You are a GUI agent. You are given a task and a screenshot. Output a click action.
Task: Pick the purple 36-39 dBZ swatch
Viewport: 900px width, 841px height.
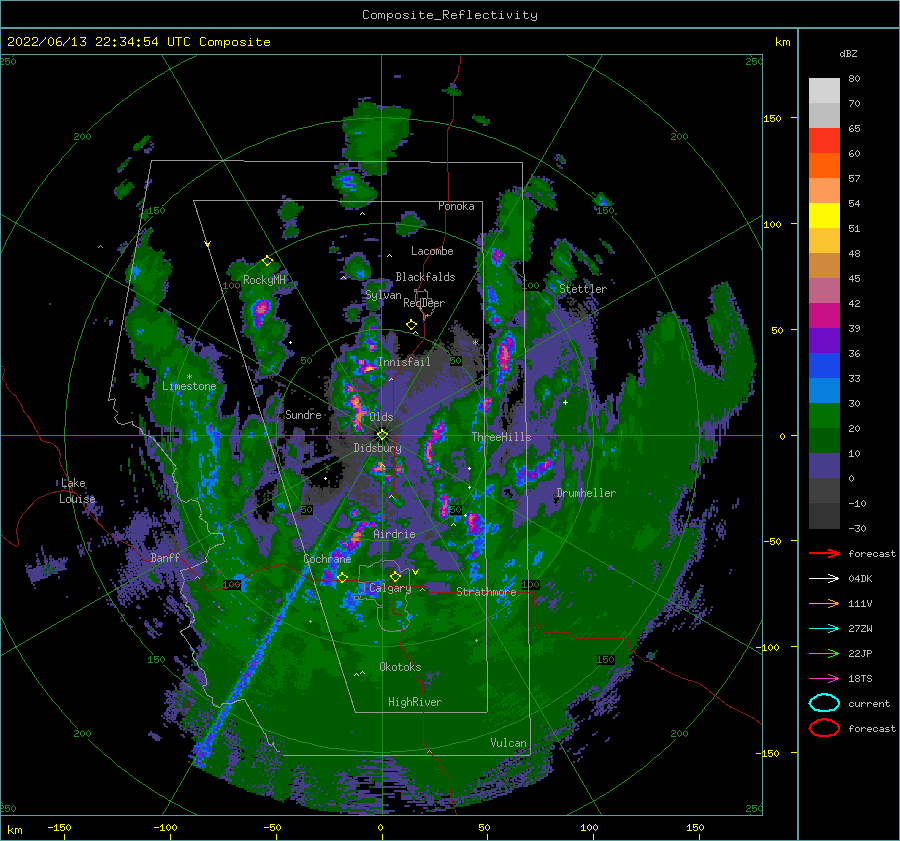click(824, 341)
